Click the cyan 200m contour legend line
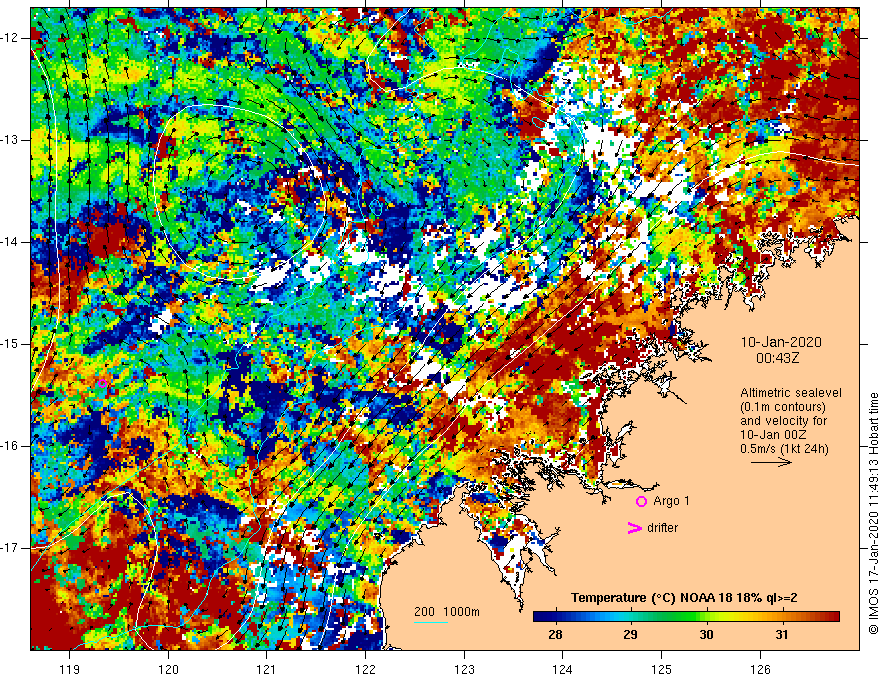Image resolution: width=880 pixels, height=680 pixels. [x=430, y=623]
